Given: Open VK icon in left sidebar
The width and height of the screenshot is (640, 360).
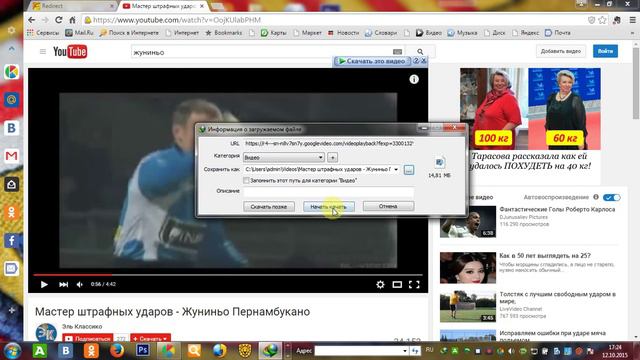Looking at the screenshot, I should click(x=11, y=128).
